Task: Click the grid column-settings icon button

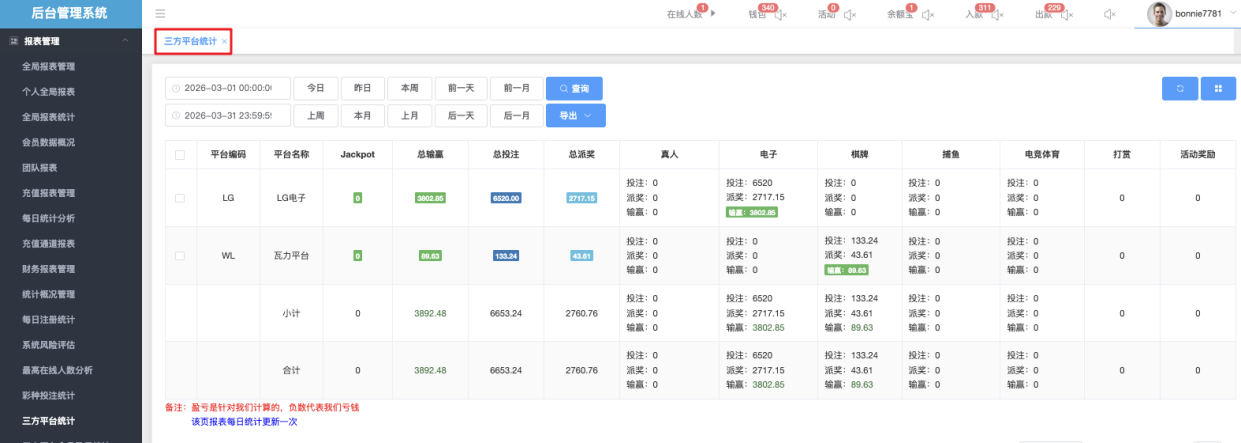Action: 1218,88
